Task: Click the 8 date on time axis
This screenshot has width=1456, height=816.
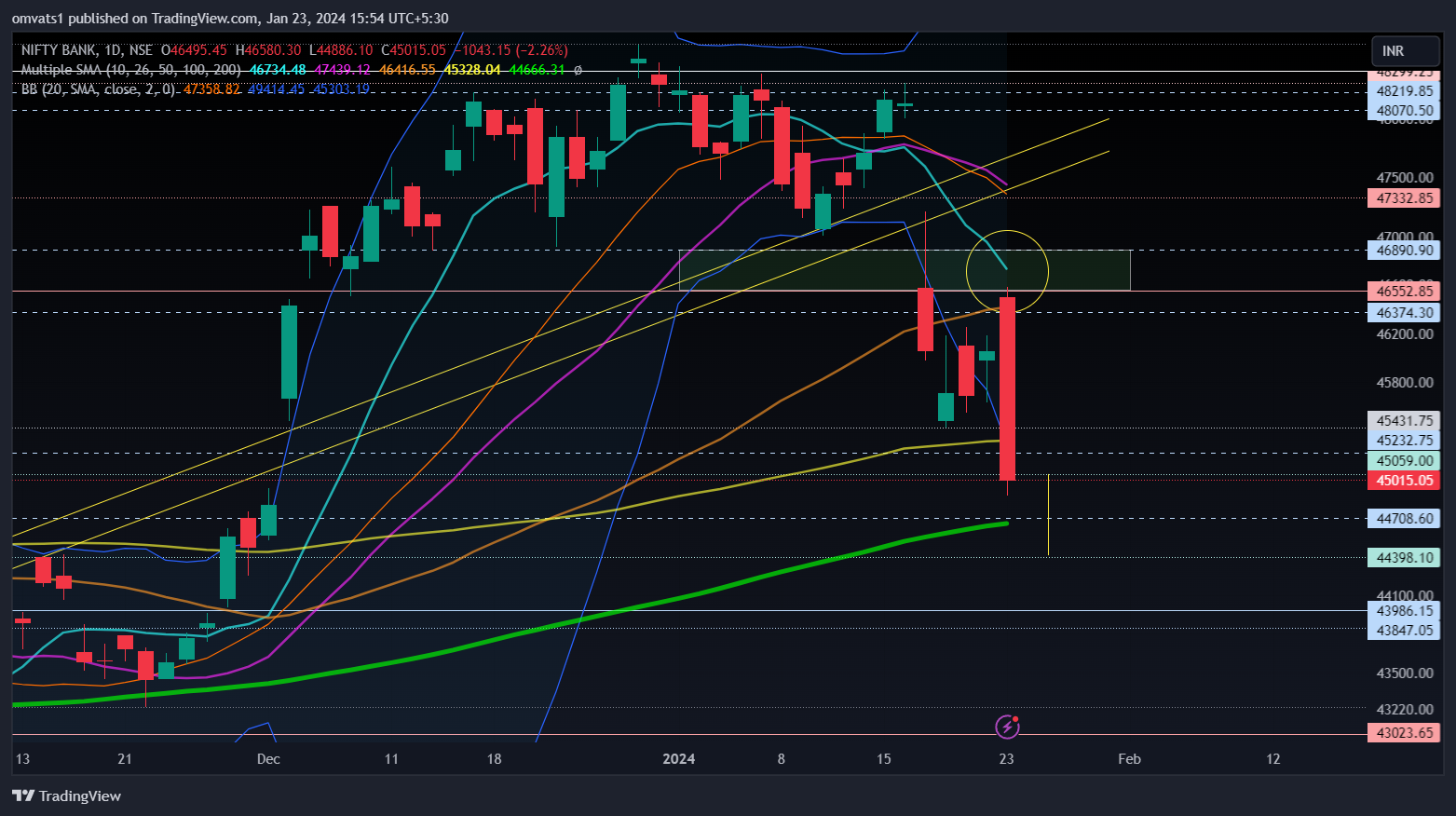Action: (781, 759)
